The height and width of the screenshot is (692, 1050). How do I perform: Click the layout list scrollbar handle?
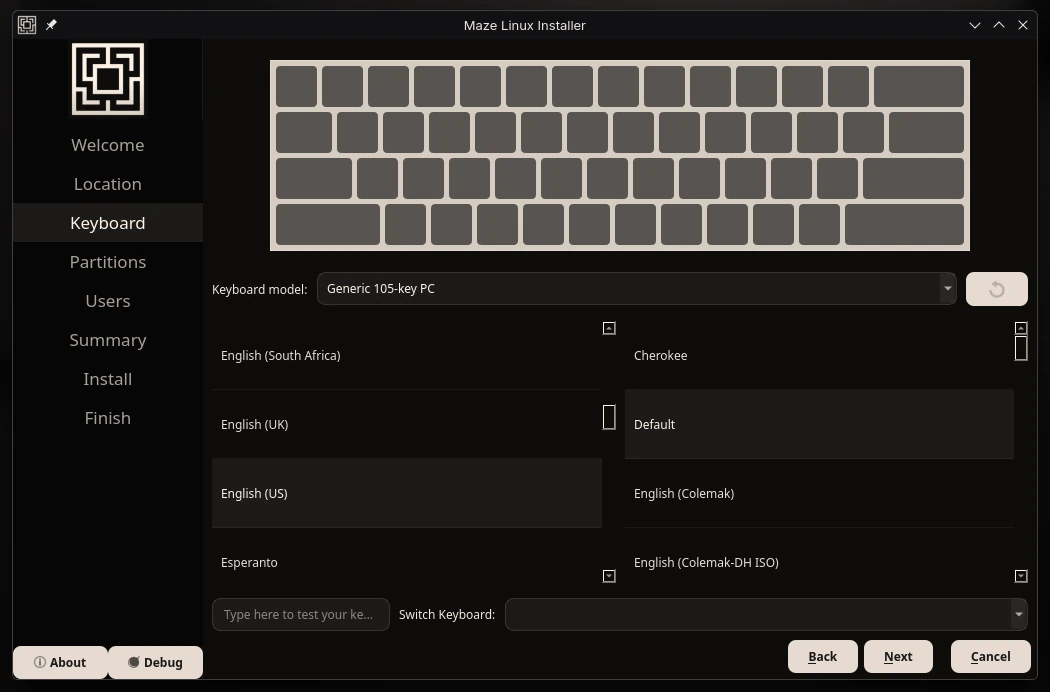[x=609, y=417]
